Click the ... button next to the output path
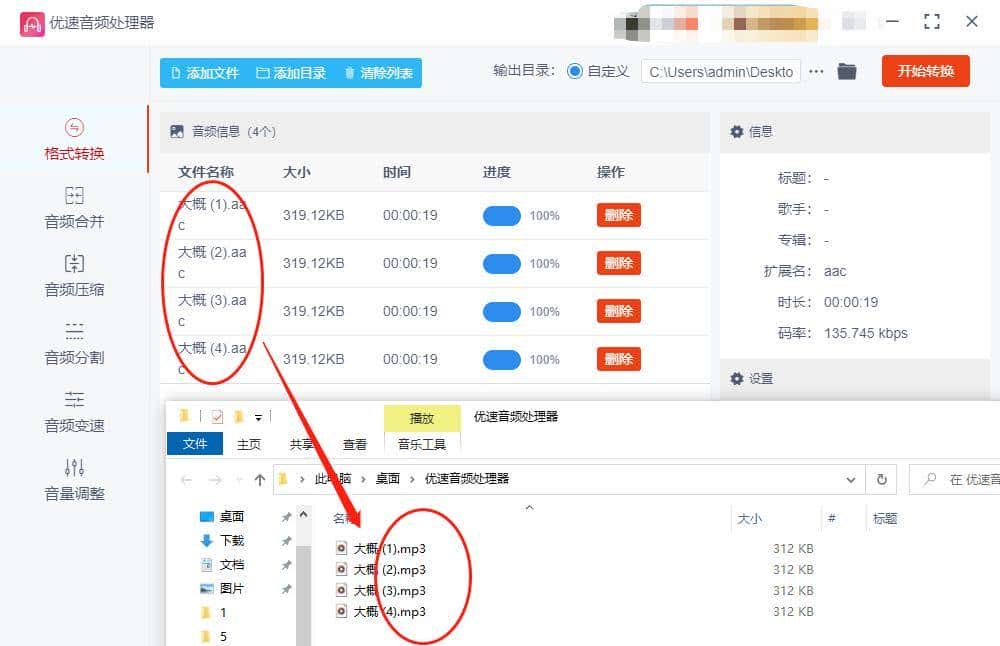Screen dimensions: 1000x646 tap(817, 71)
